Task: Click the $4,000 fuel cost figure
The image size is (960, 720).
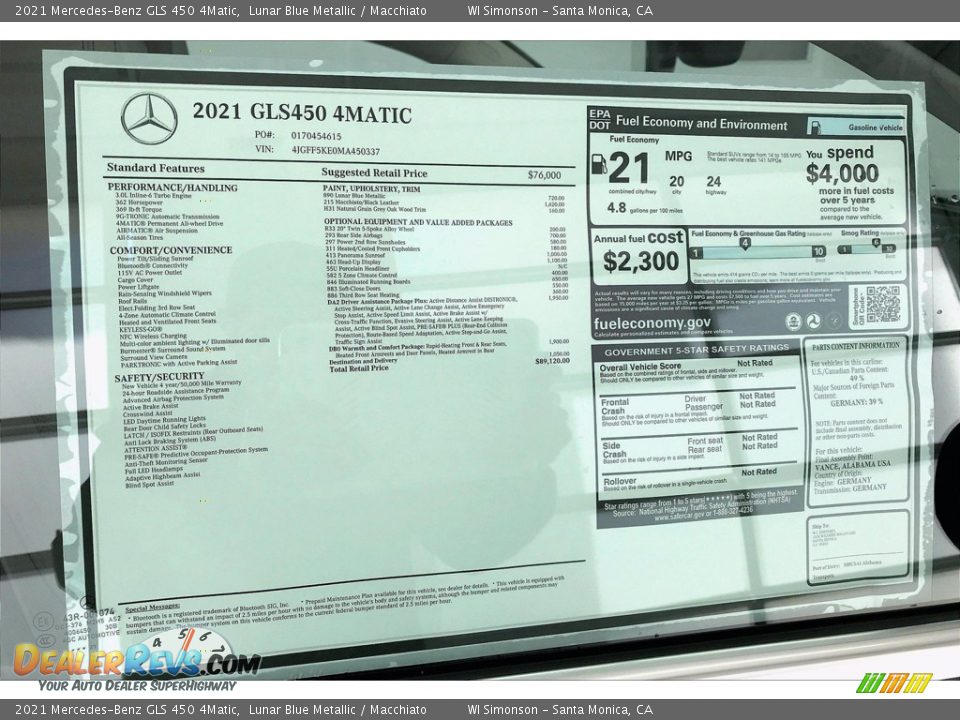Action: pyautogui.click(x=842, y=173)
